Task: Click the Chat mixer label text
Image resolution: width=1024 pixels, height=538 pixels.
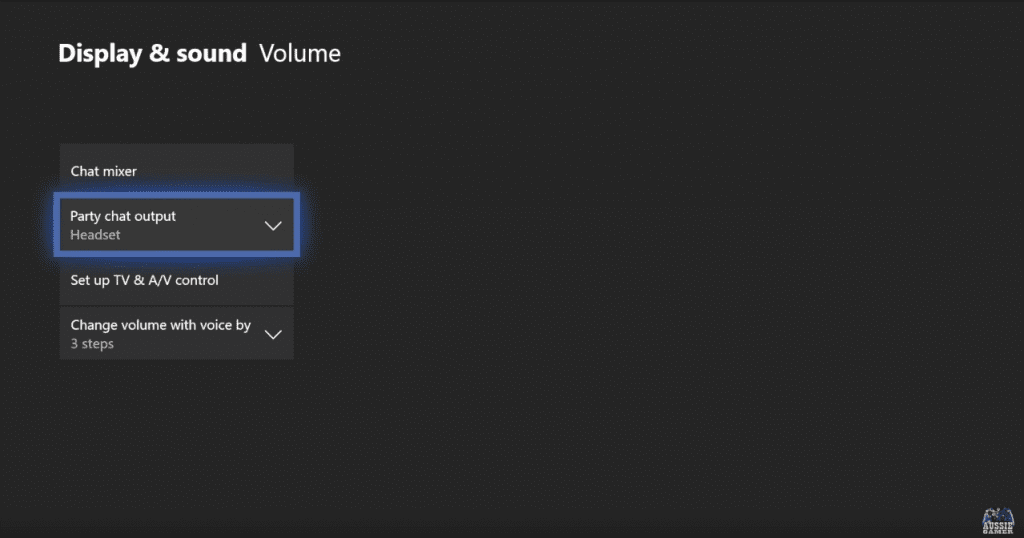Action: click(x=104, y=171)
